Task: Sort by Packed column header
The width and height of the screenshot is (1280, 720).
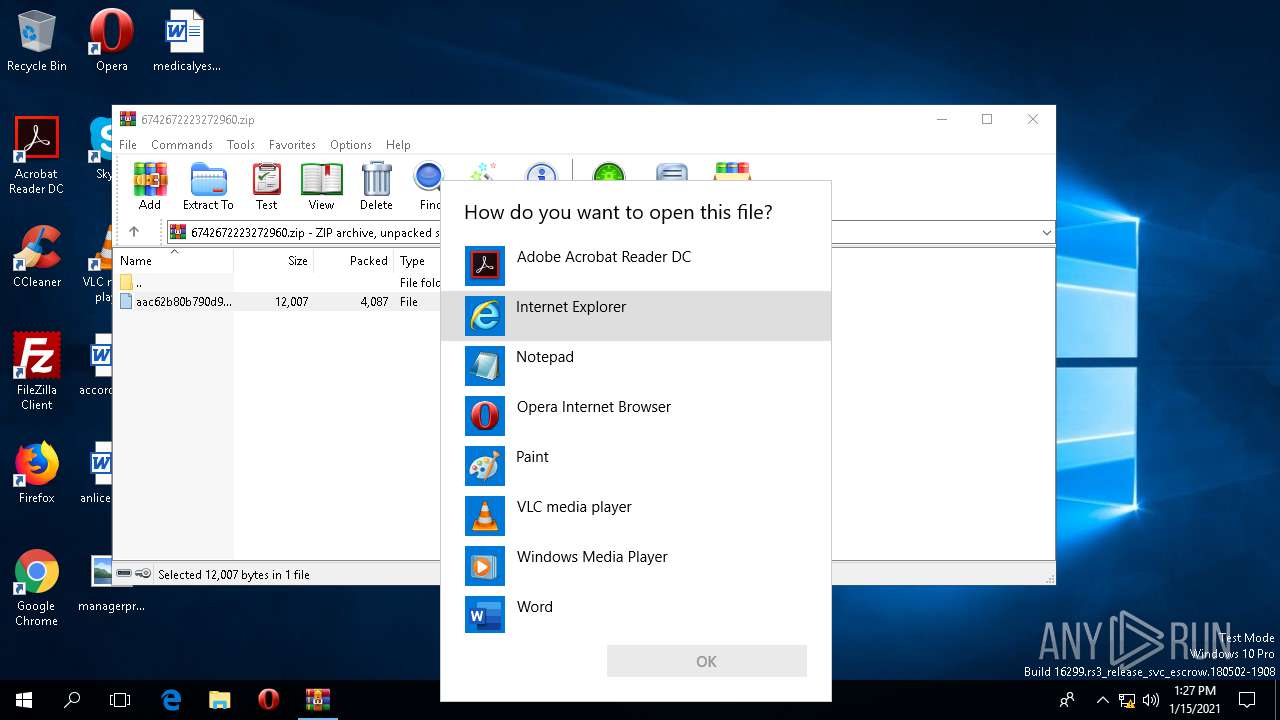Action: (x=354, y=260)
